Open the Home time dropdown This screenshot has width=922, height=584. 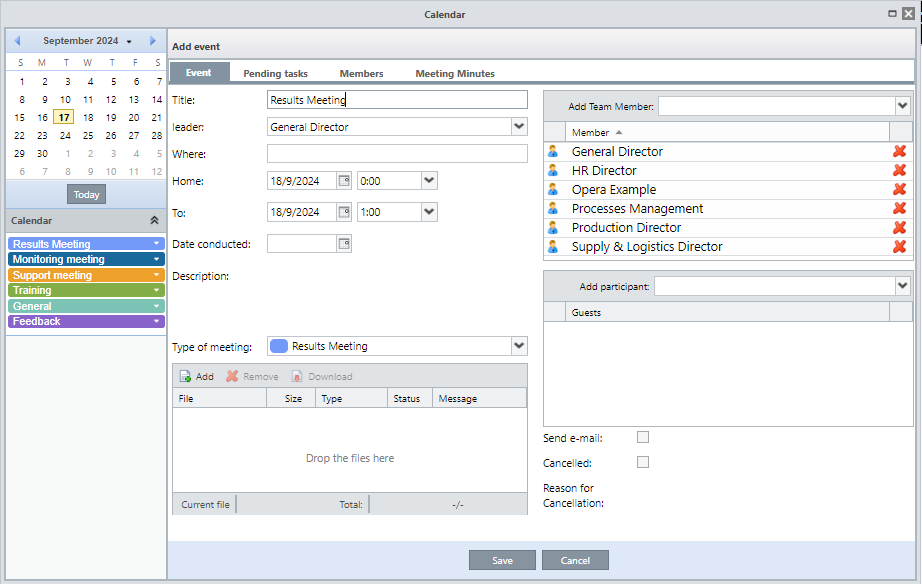coord(429,181)
